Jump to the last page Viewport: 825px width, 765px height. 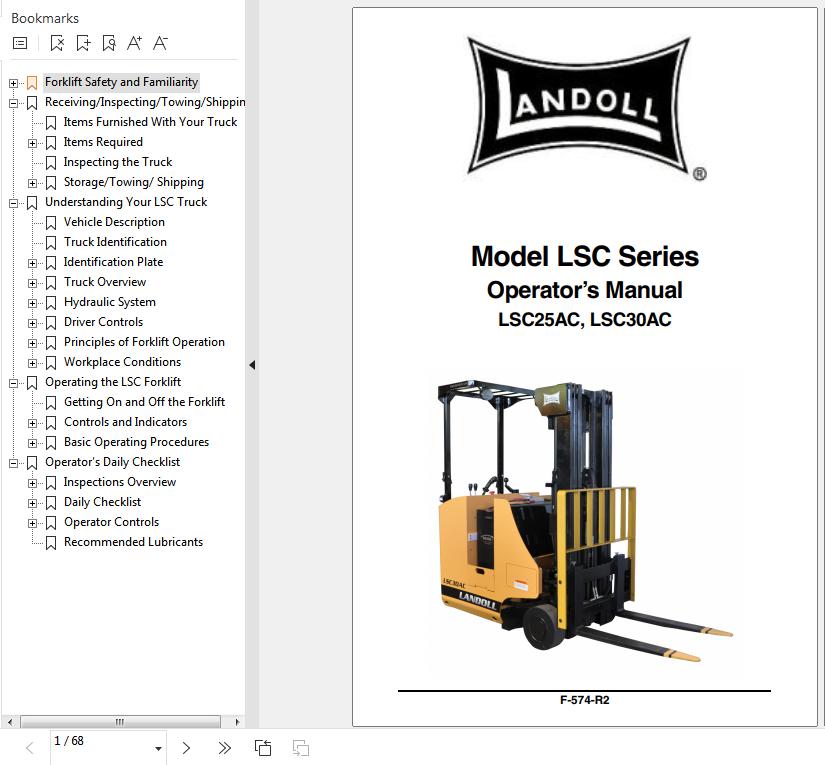[x=225, y=748]
